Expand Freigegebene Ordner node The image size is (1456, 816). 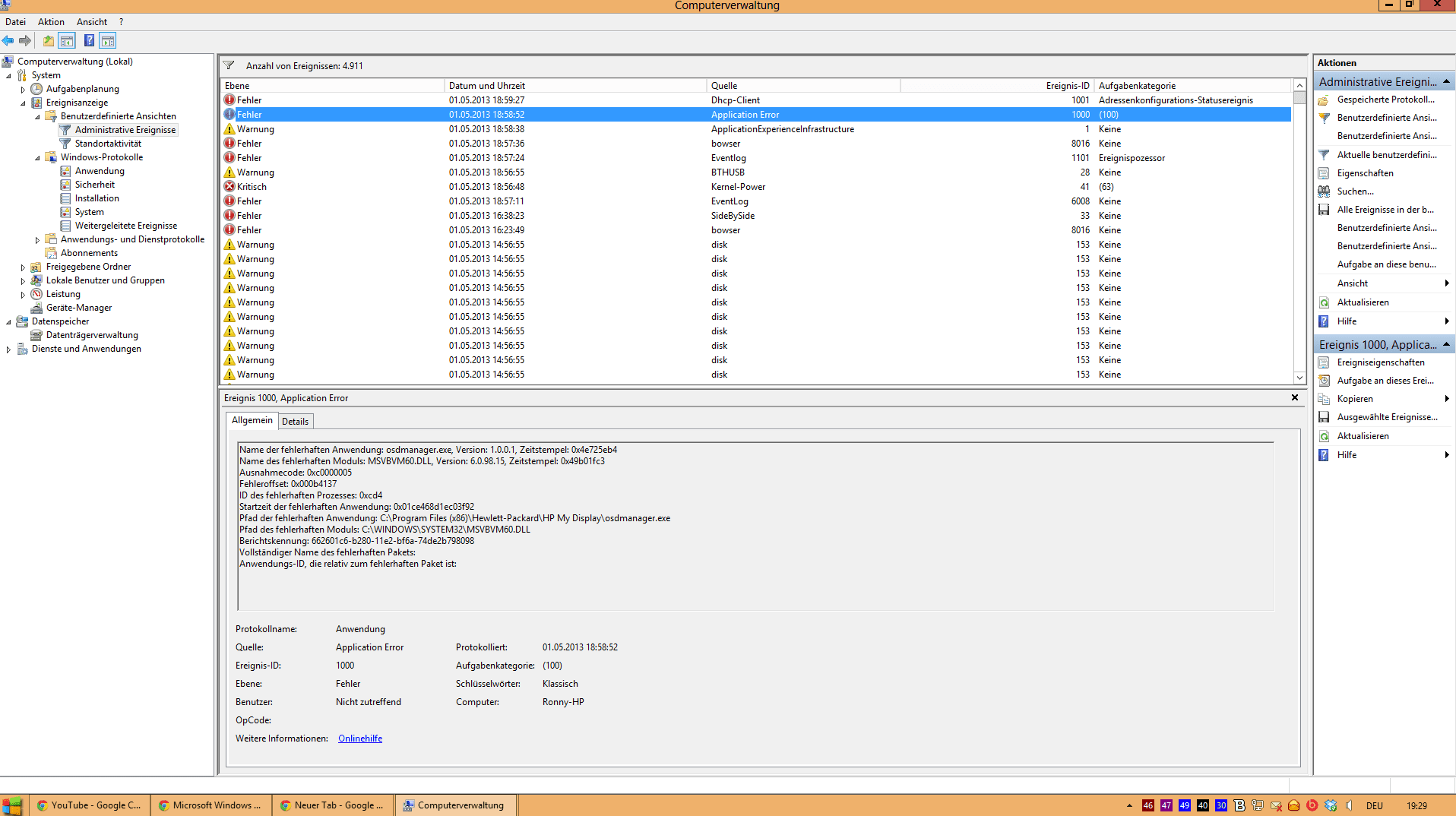point(23,267)
